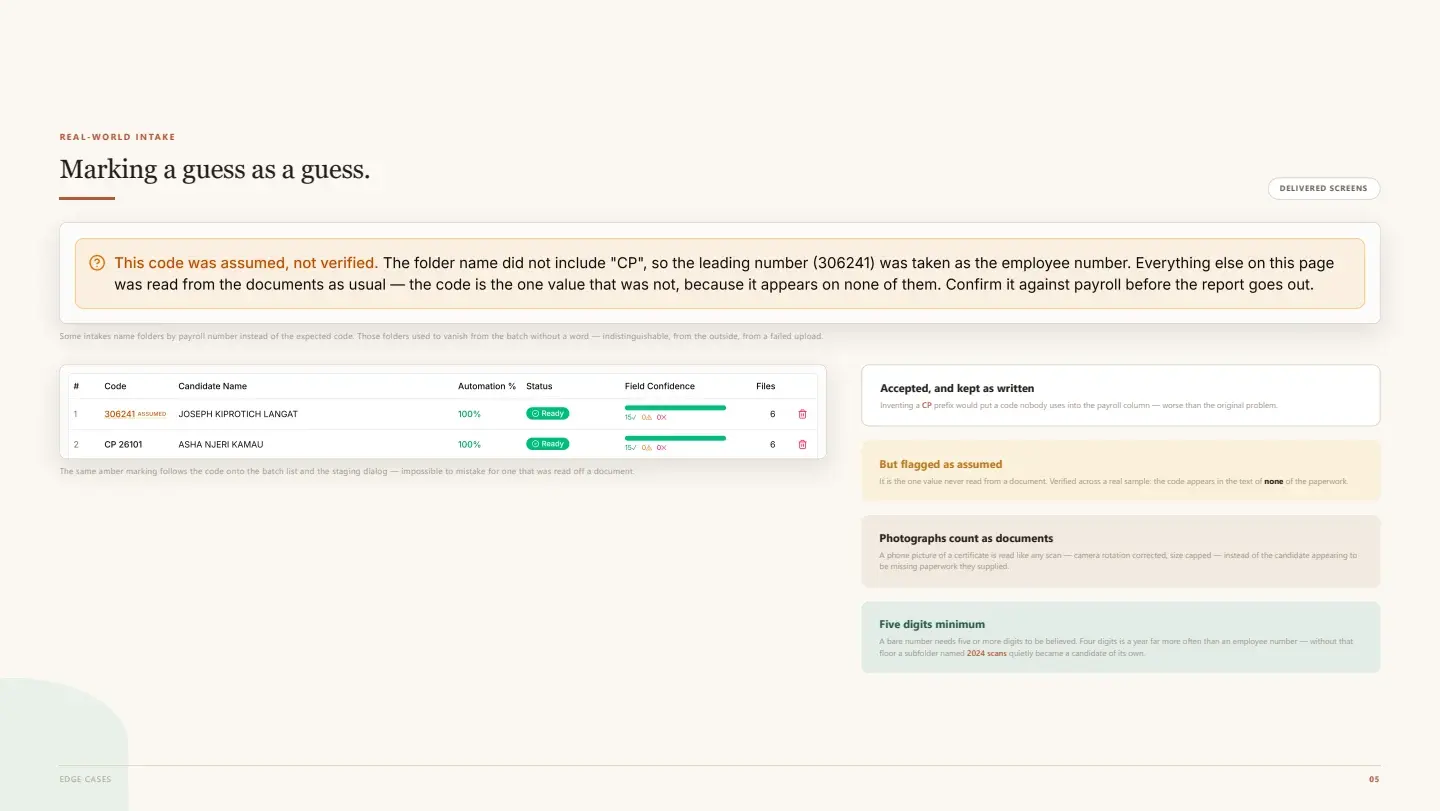Select candidate name ASHA NJERI KAMAU
The image size is (1440, 811).
[x=221, y=444]
